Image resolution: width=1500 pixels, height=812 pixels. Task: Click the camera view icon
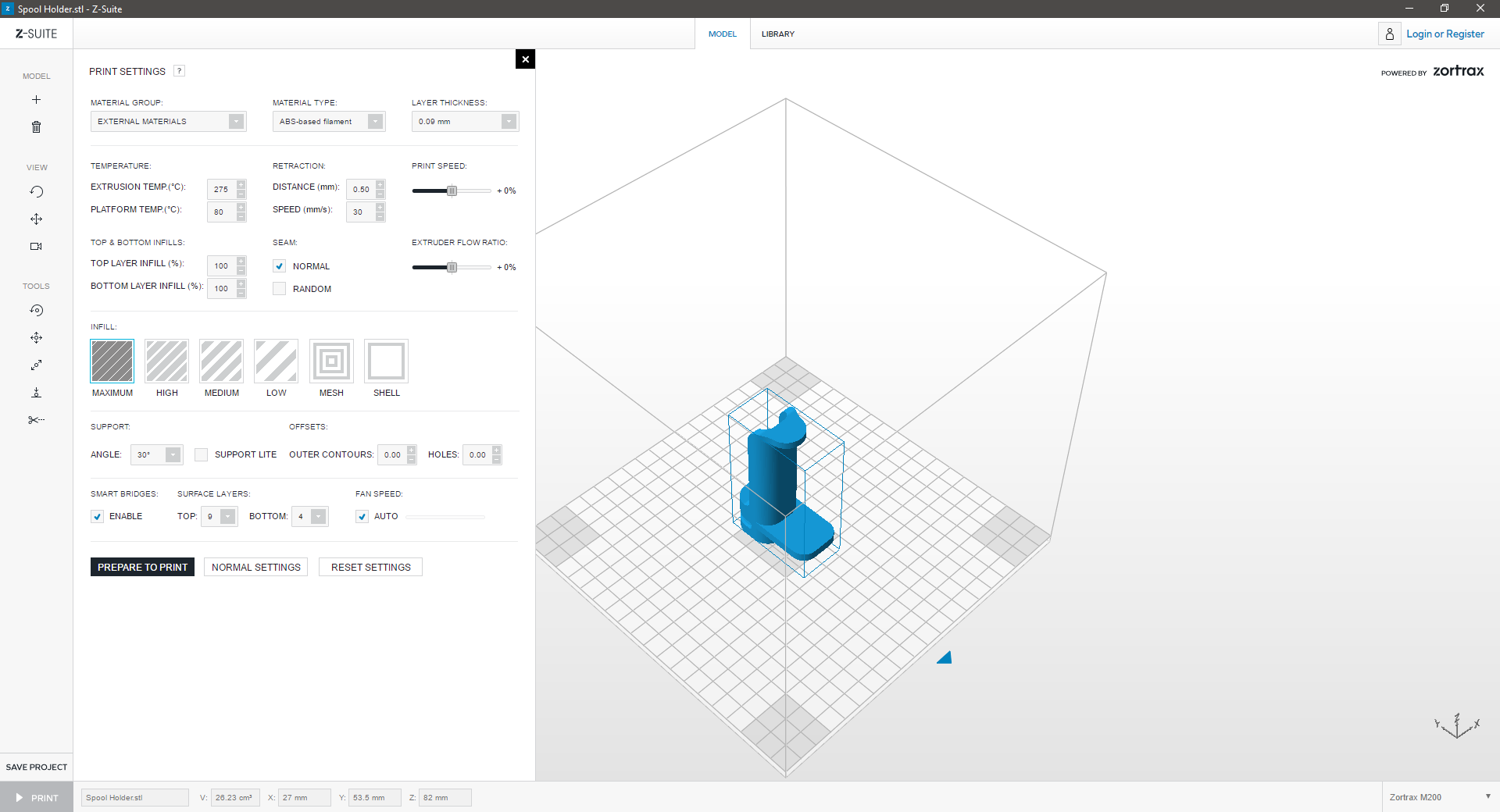click(36, 247)
